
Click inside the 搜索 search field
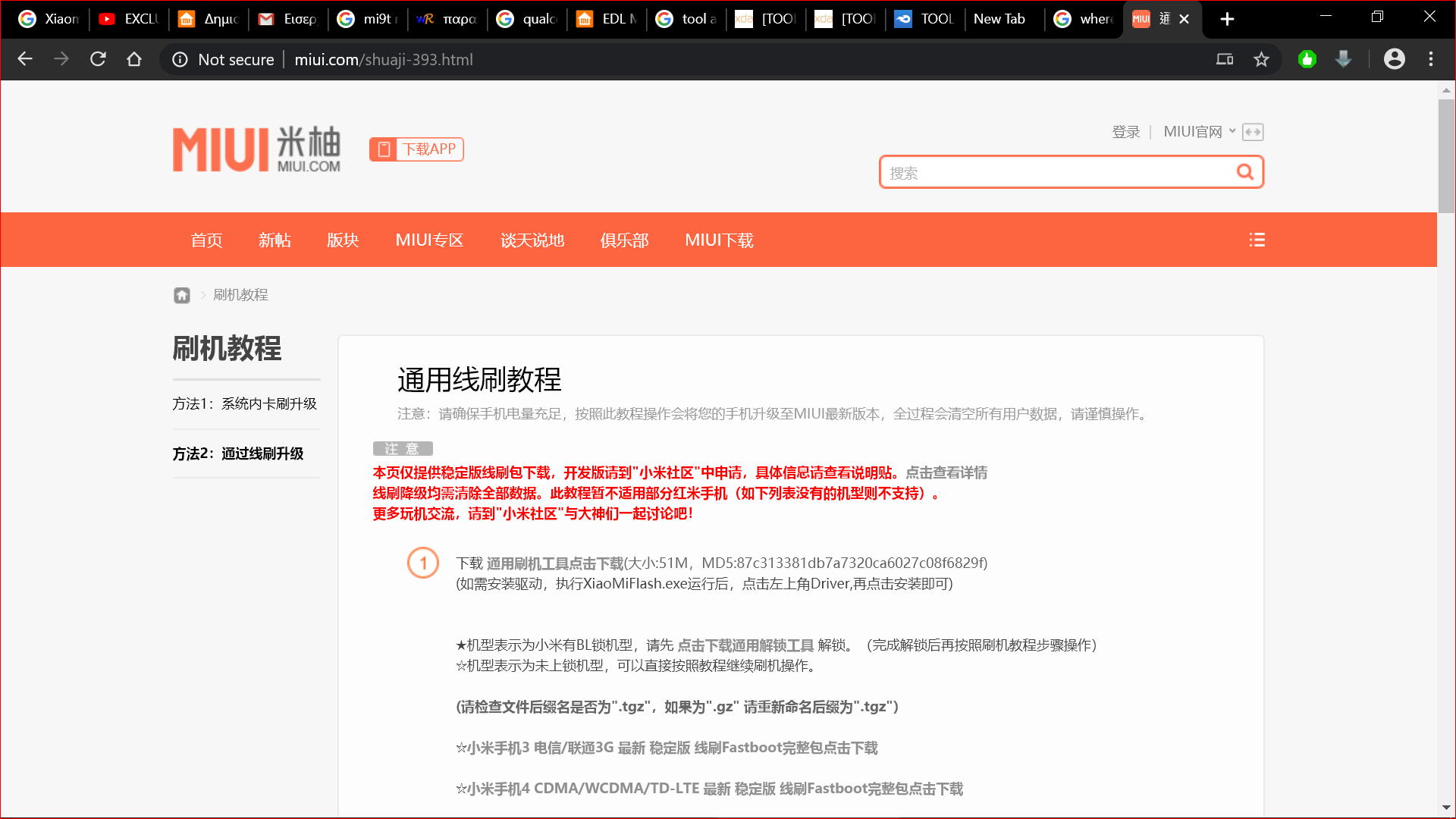pyautogui.click(x=1054, y=173)
